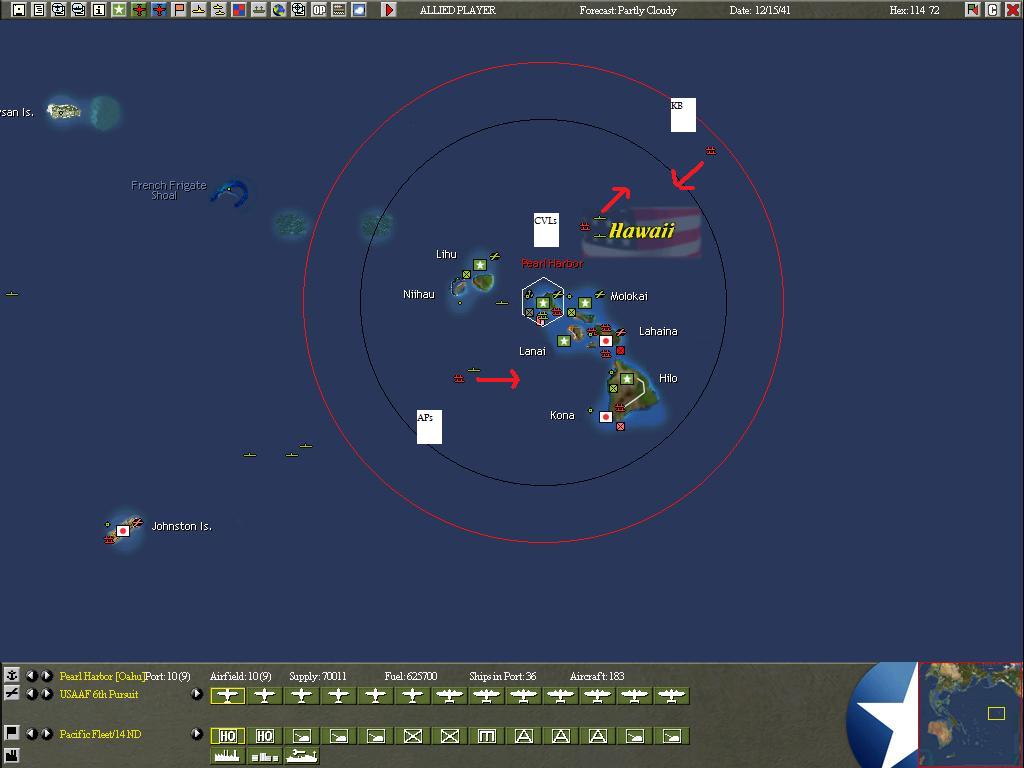The image size is (1024, 768).
Task: Click the 'C' button in top-right corner
Action: pos(993,10)
